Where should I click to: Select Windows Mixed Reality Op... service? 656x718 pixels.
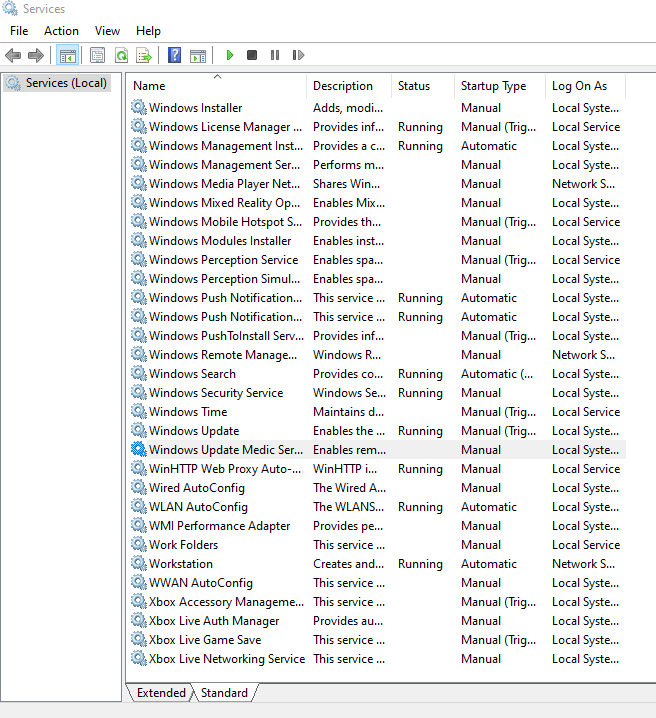pyautogui.click(x=378, y=202)
